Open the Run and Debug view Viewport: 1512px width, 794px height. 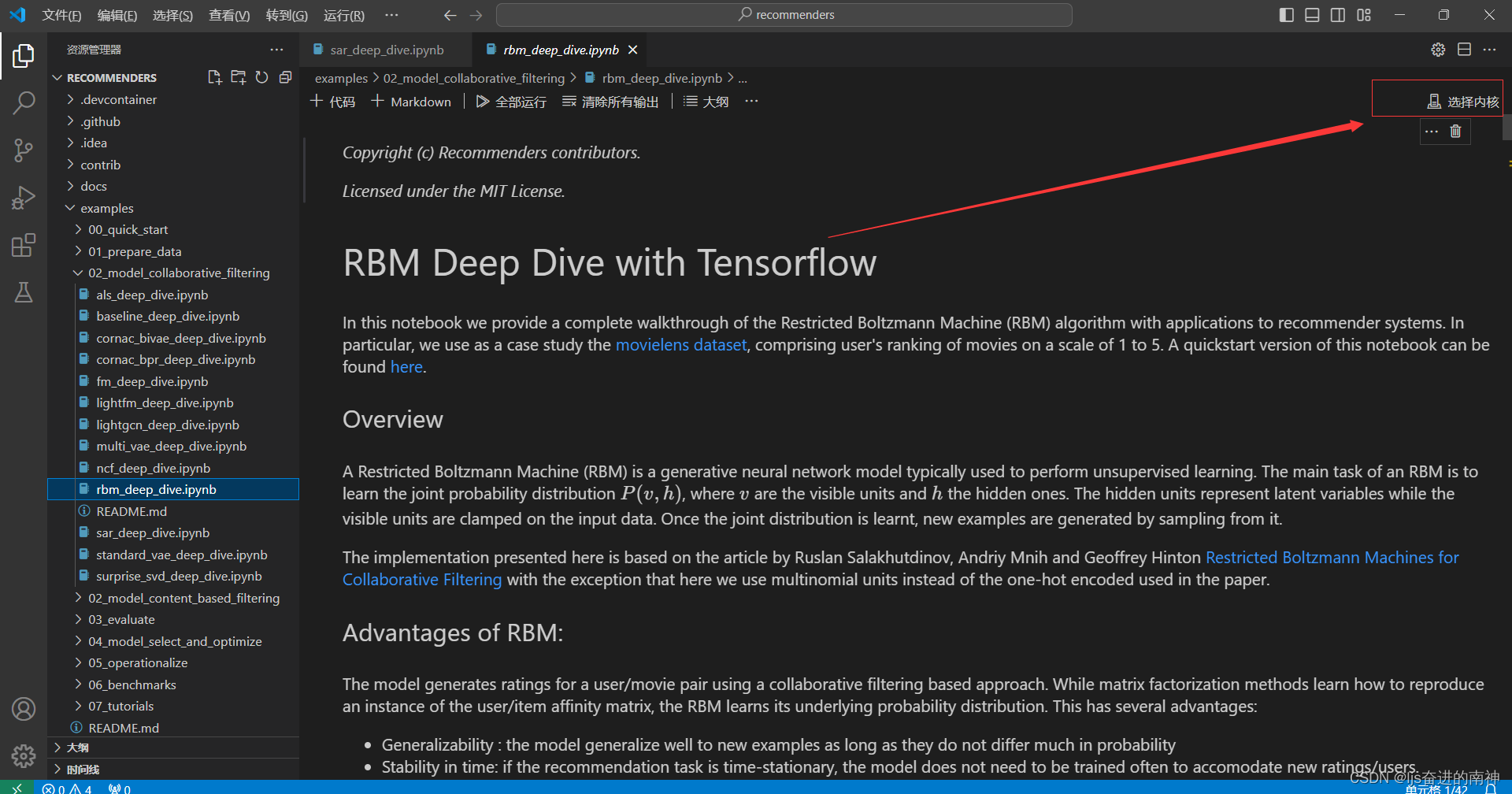(x=24, y=197)
